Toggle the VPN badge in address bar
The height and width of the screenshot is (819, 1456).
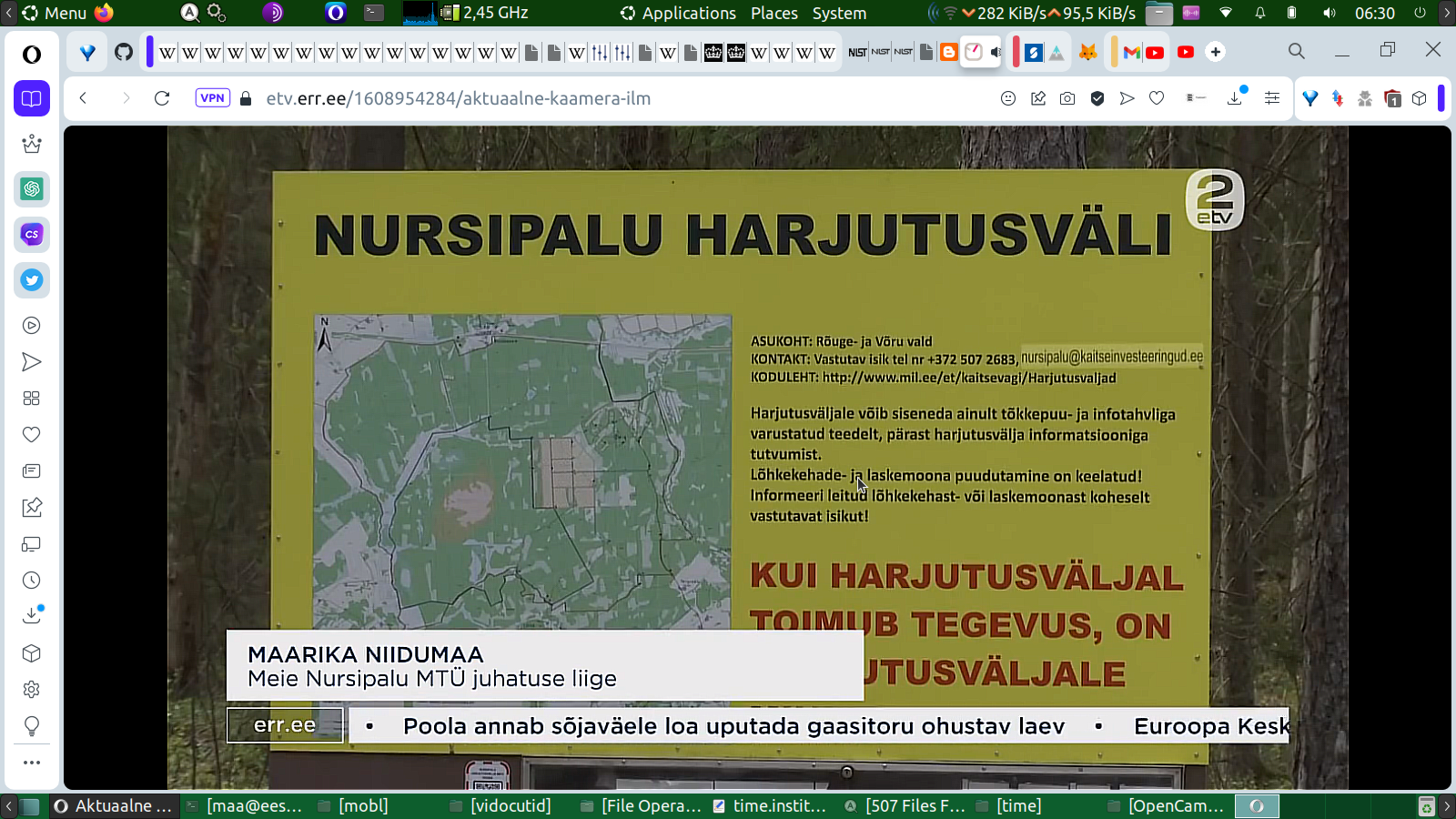pos(212,98)
